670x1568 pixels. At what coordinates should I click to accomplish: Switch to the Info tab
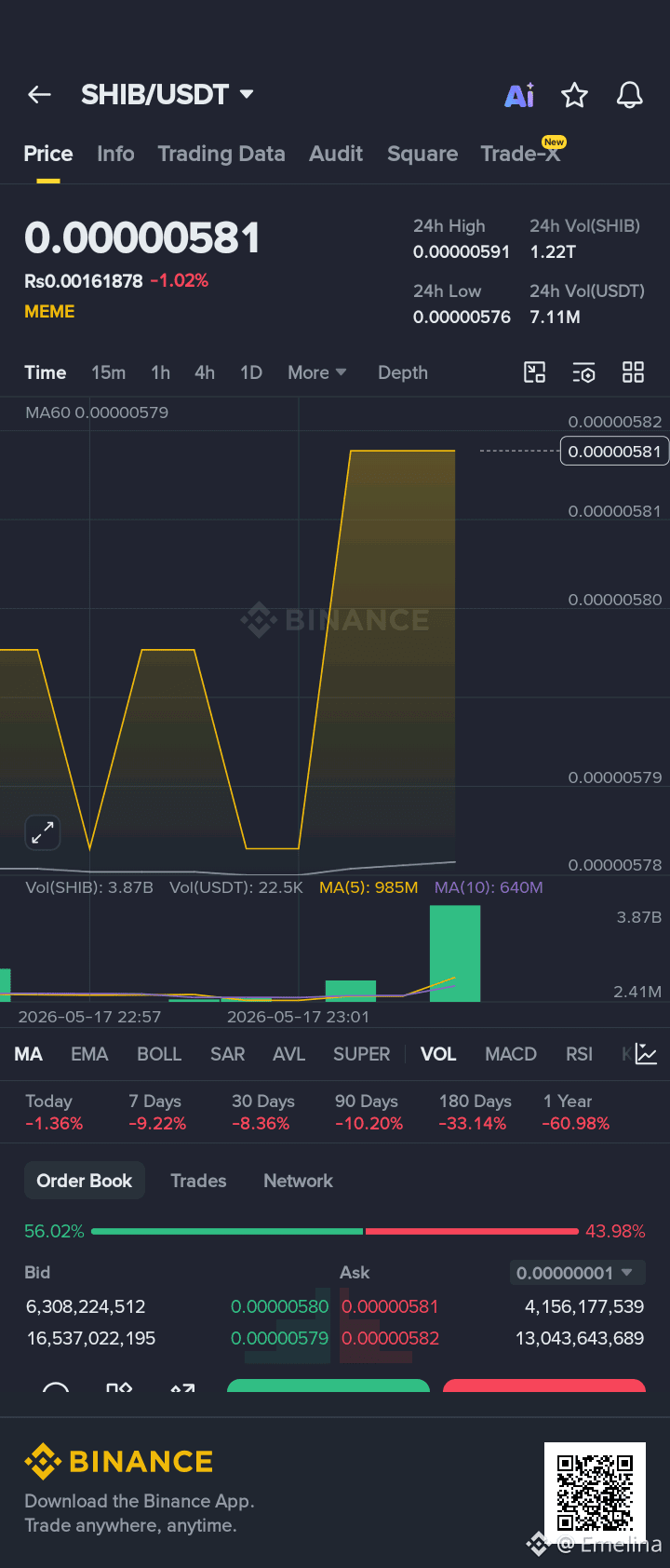pyautogui.click(x=115, y=154)
